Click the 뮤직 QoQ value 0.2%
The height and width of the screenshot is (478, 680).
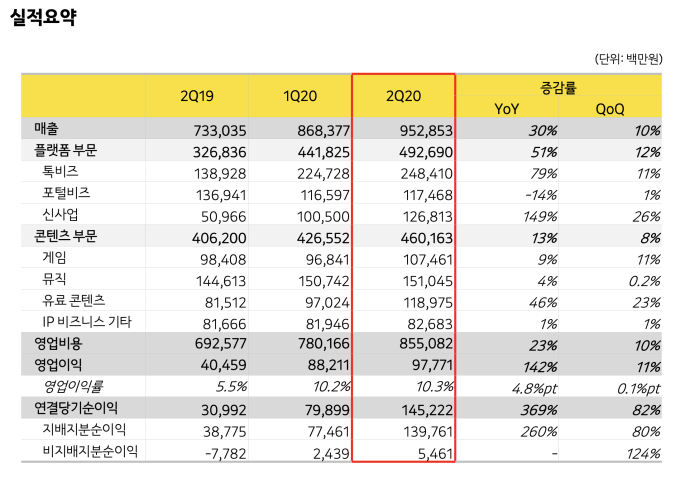point(640,280)
